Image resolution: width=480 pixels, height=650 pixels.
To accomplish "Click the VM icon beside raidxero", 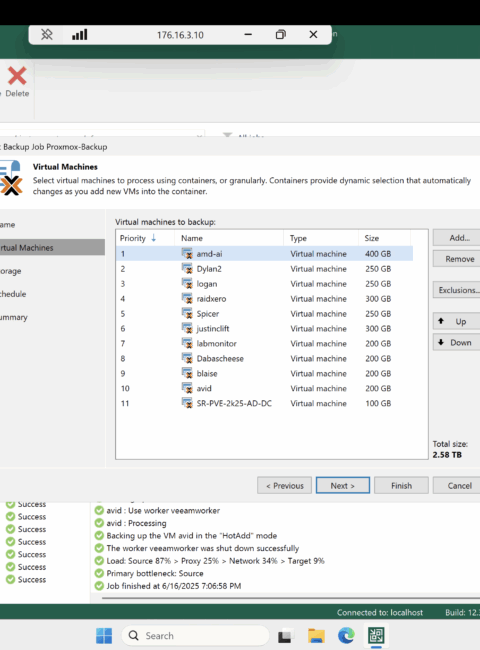I will [x=187, y=298].
